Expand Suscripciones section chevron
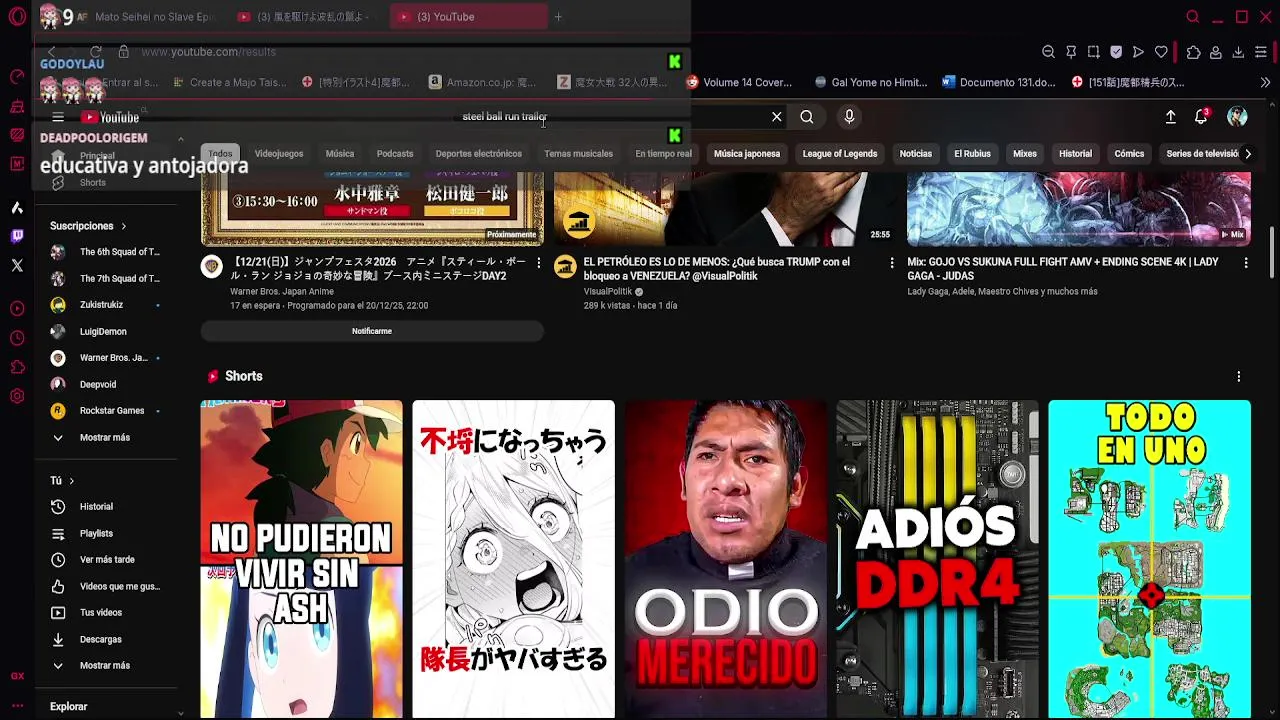This screenshot has width=1280, height=720. tap(123, 226)
